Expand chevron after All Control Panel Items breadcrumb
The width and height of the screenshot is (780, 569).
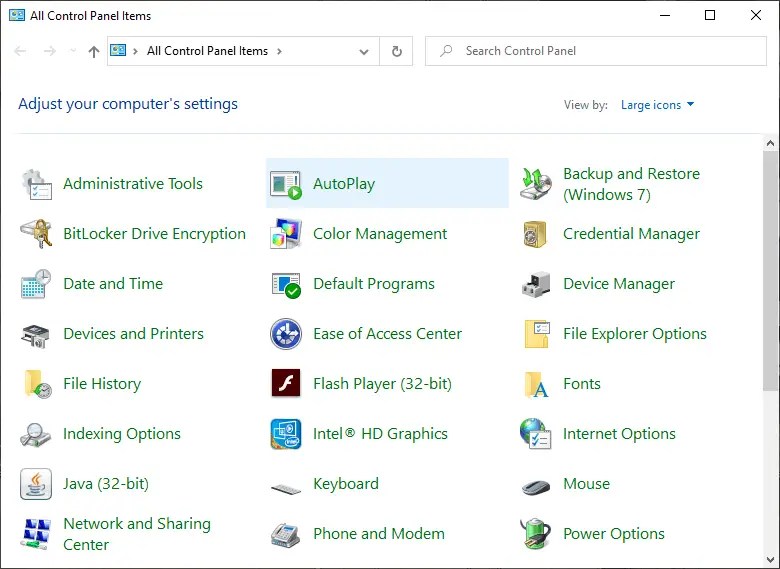point(279,51)
